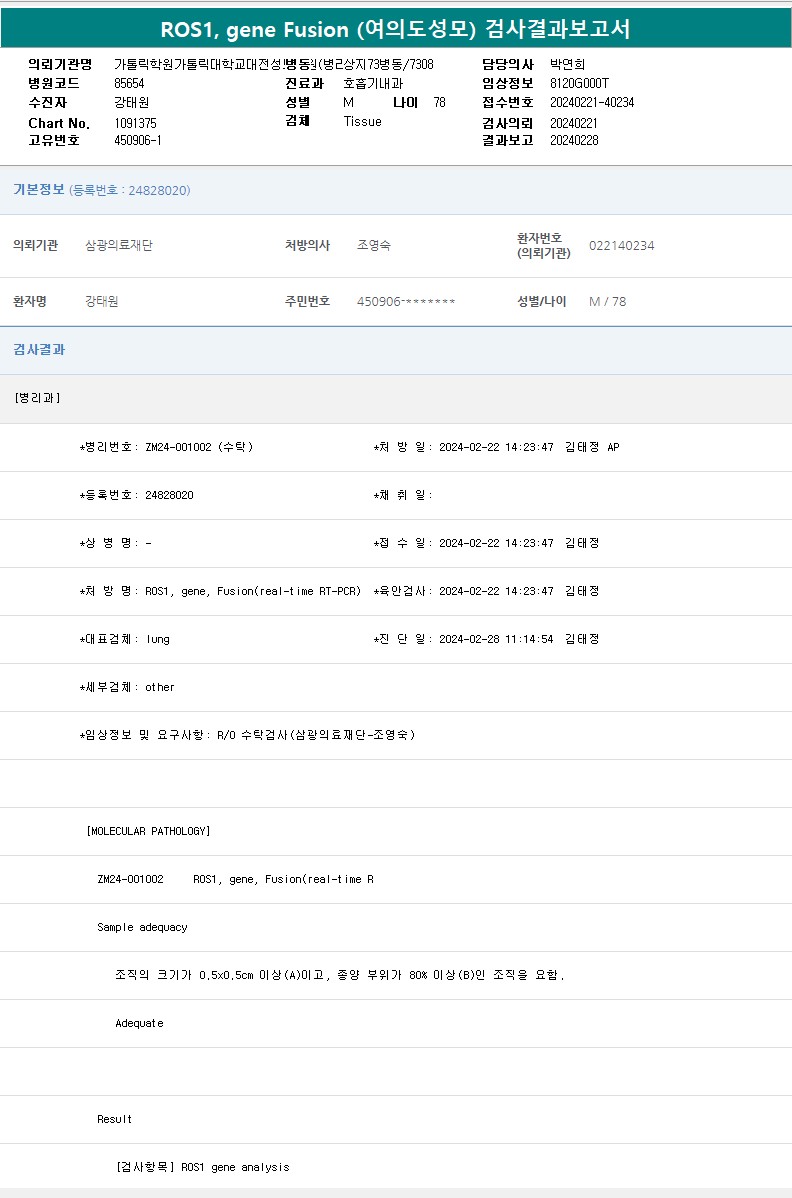Select the 진단일 timestamp 2024-02-28 11:14:54
Viewport: 792px width, 1198px height.
point(496,639)
